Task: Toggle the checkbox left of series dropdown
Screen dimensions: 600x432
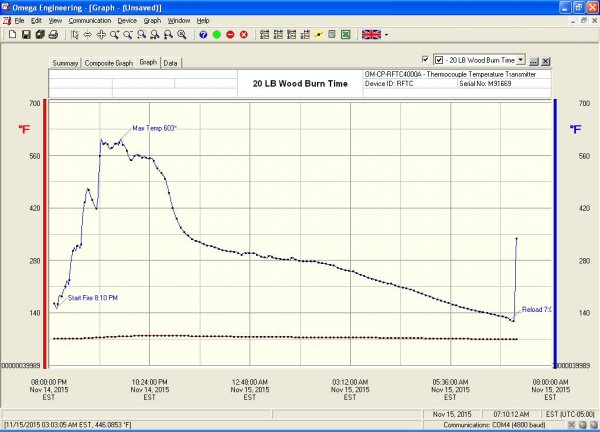Action: tap(426, 60)
